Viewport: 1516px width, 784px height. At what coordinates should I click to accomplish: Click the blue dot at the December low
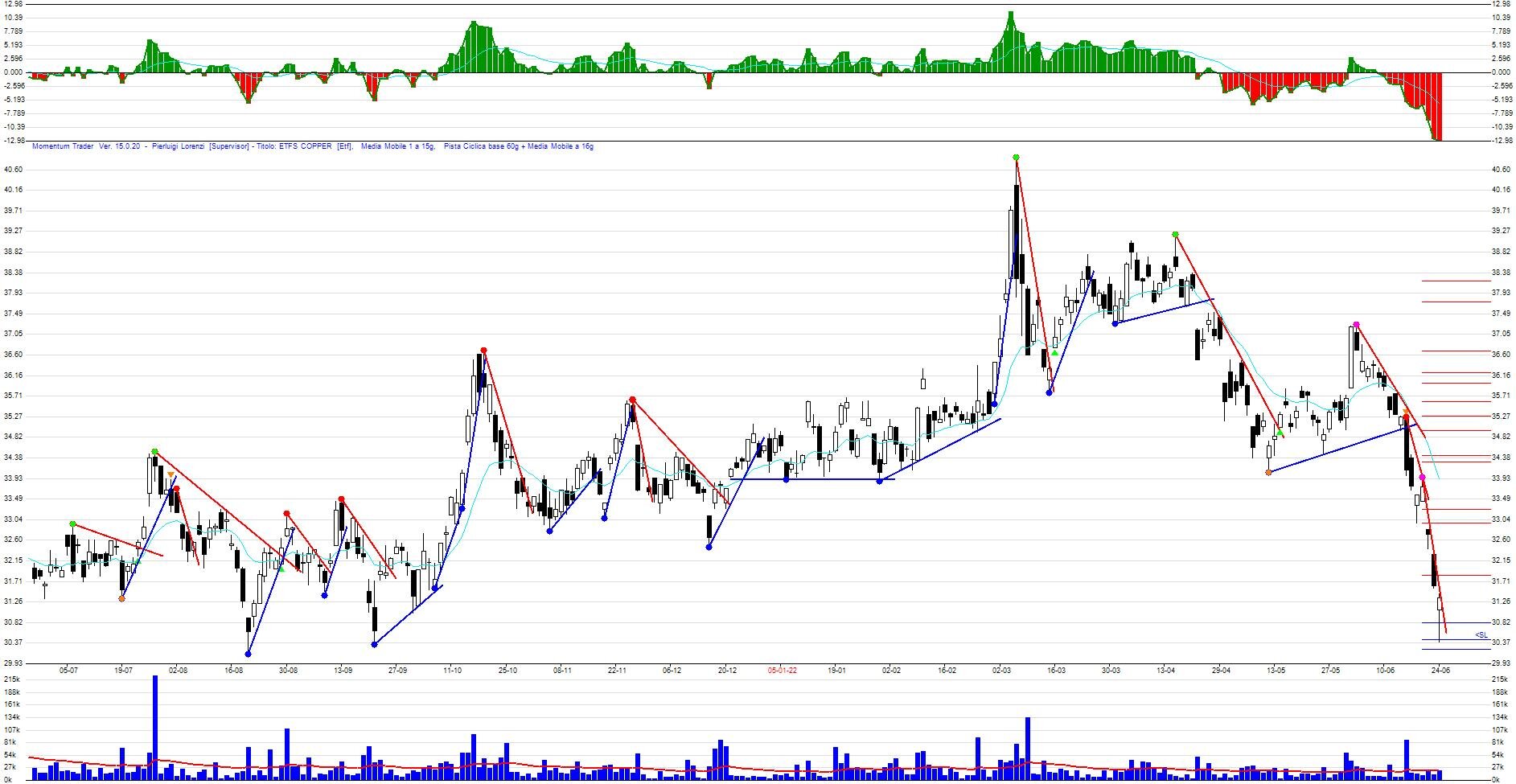[x=709, y=548]
